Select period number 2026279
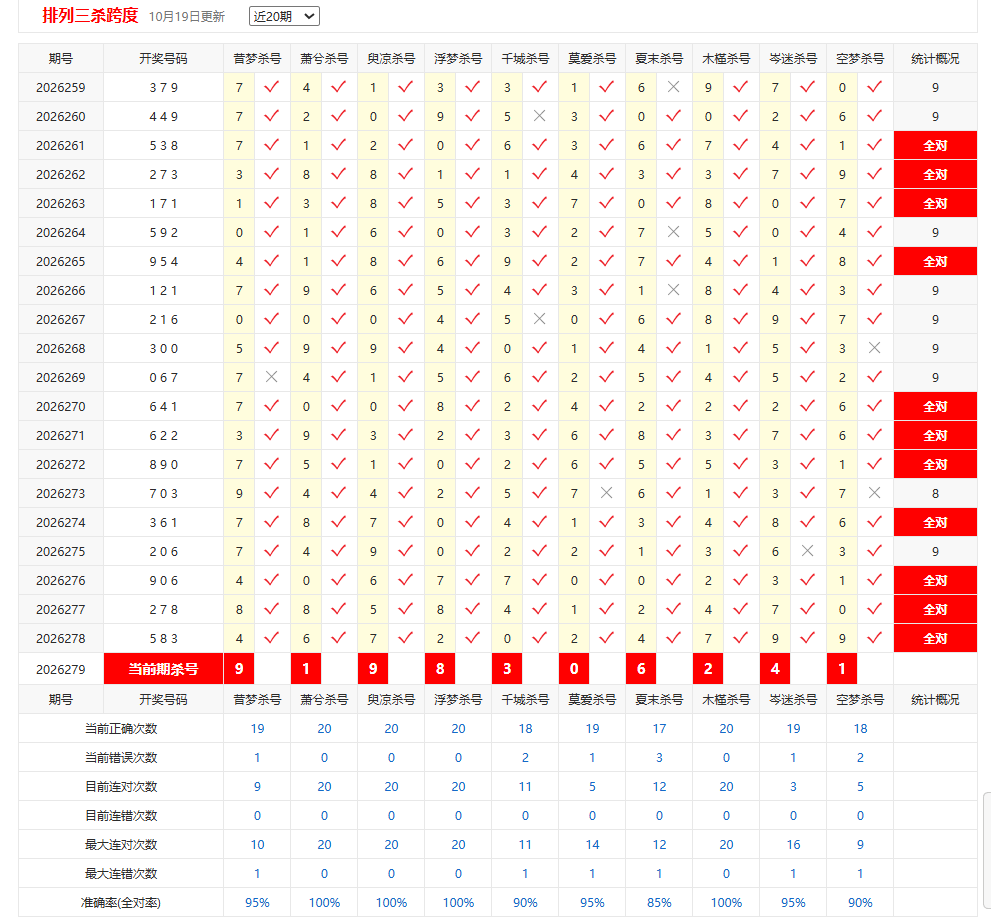The image size is (991, 921). click(61, 669)
